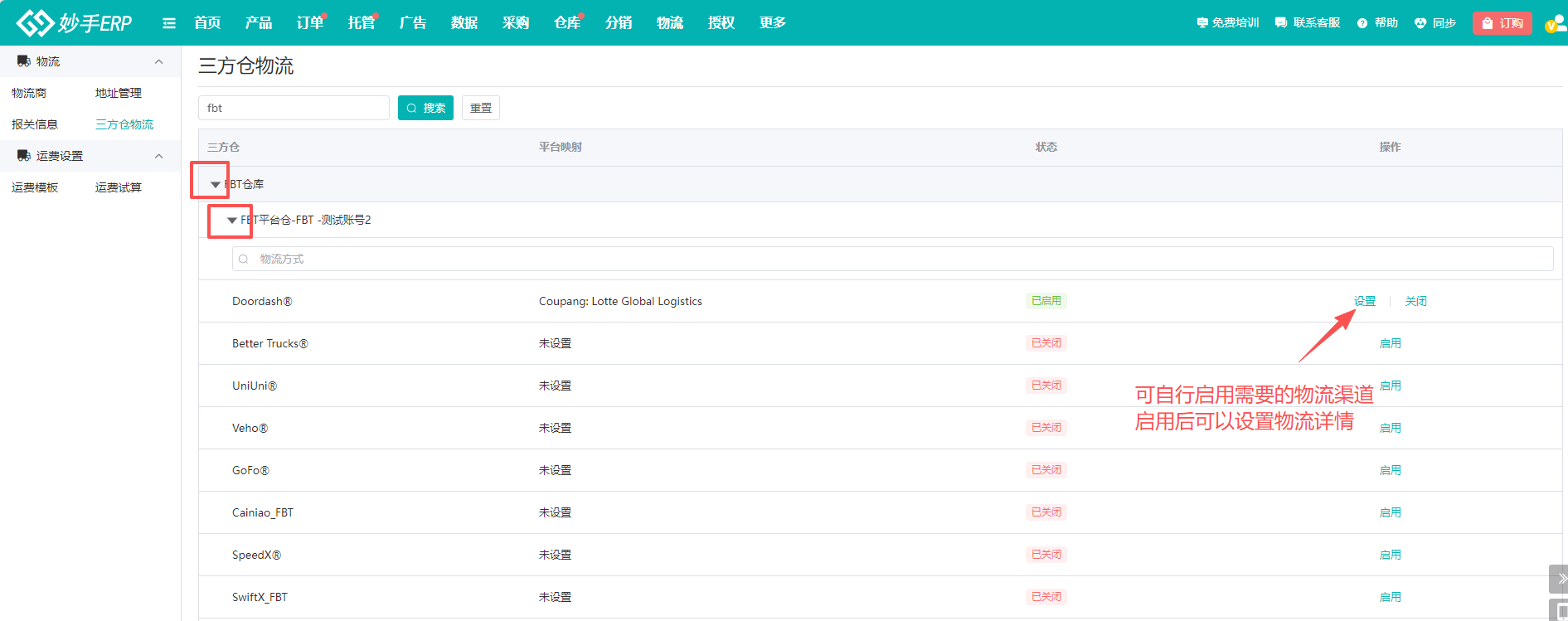Enable the Cainiao_FBT logistics channel
This screenshot has width=1568, height=621.
[1390, 512]
